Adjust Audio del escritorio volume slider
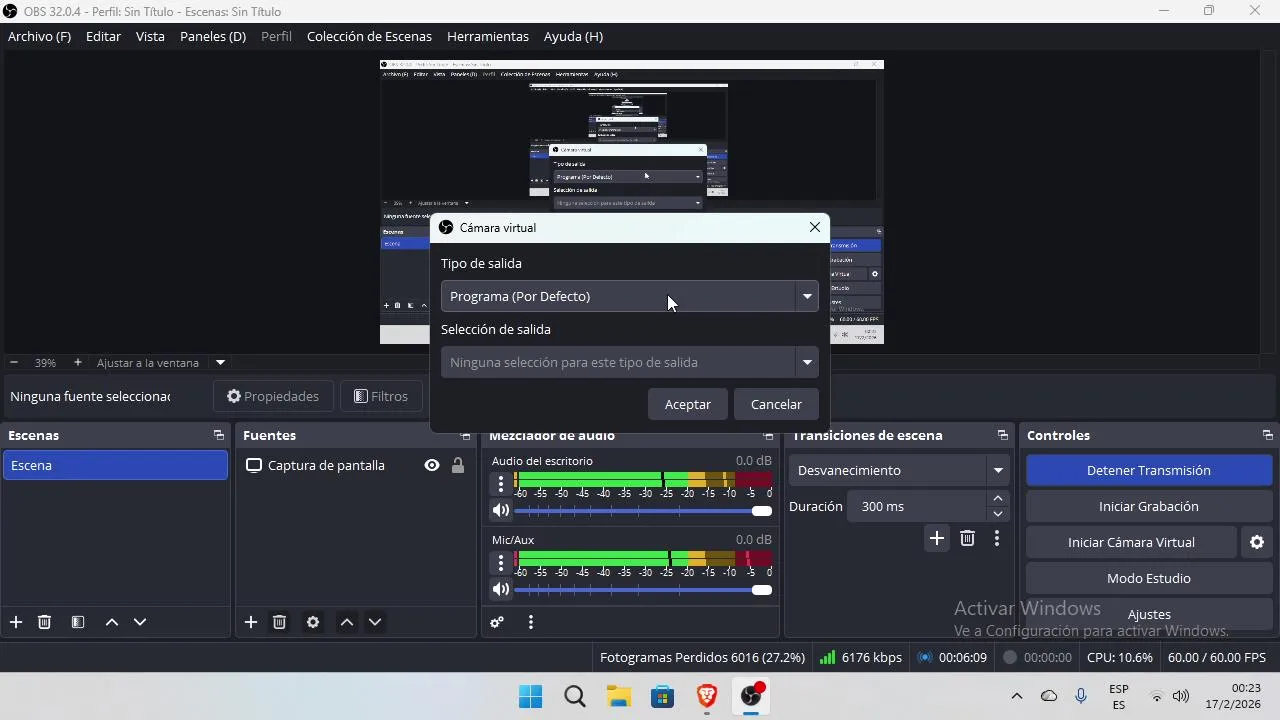 (x=643, y=510)
